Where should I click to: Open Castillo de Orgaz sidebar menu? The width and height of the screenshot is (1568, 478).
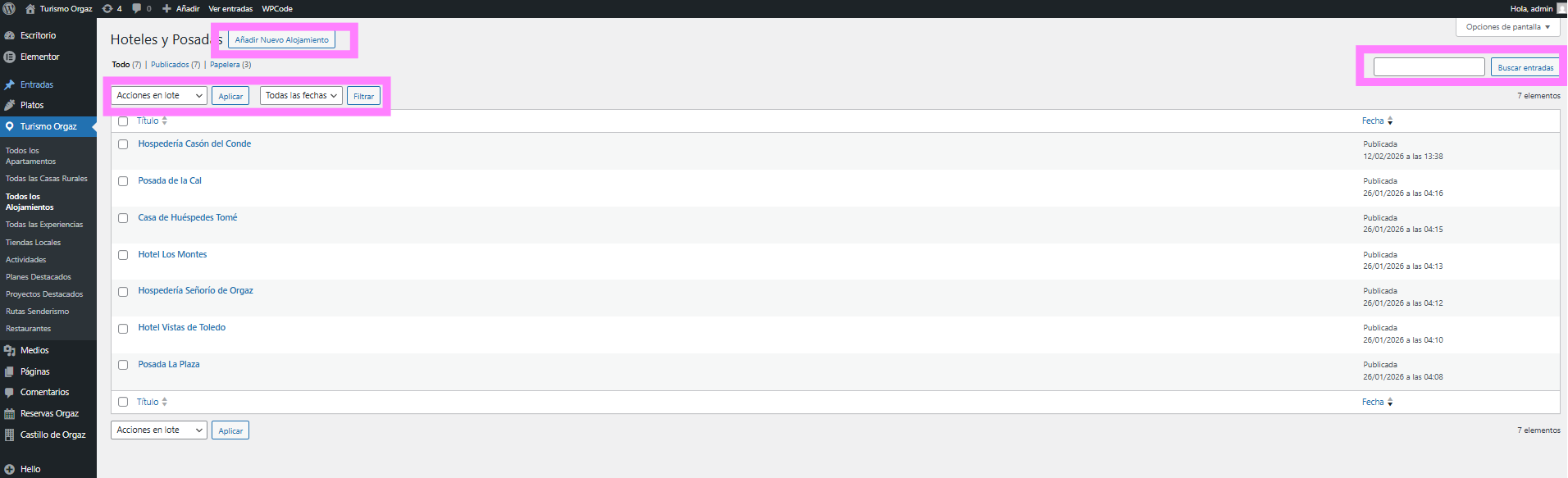pos(52,435)
